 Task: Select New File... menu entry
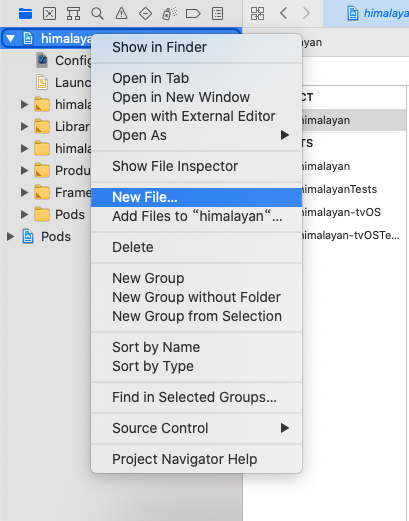(x=197, y=197)
